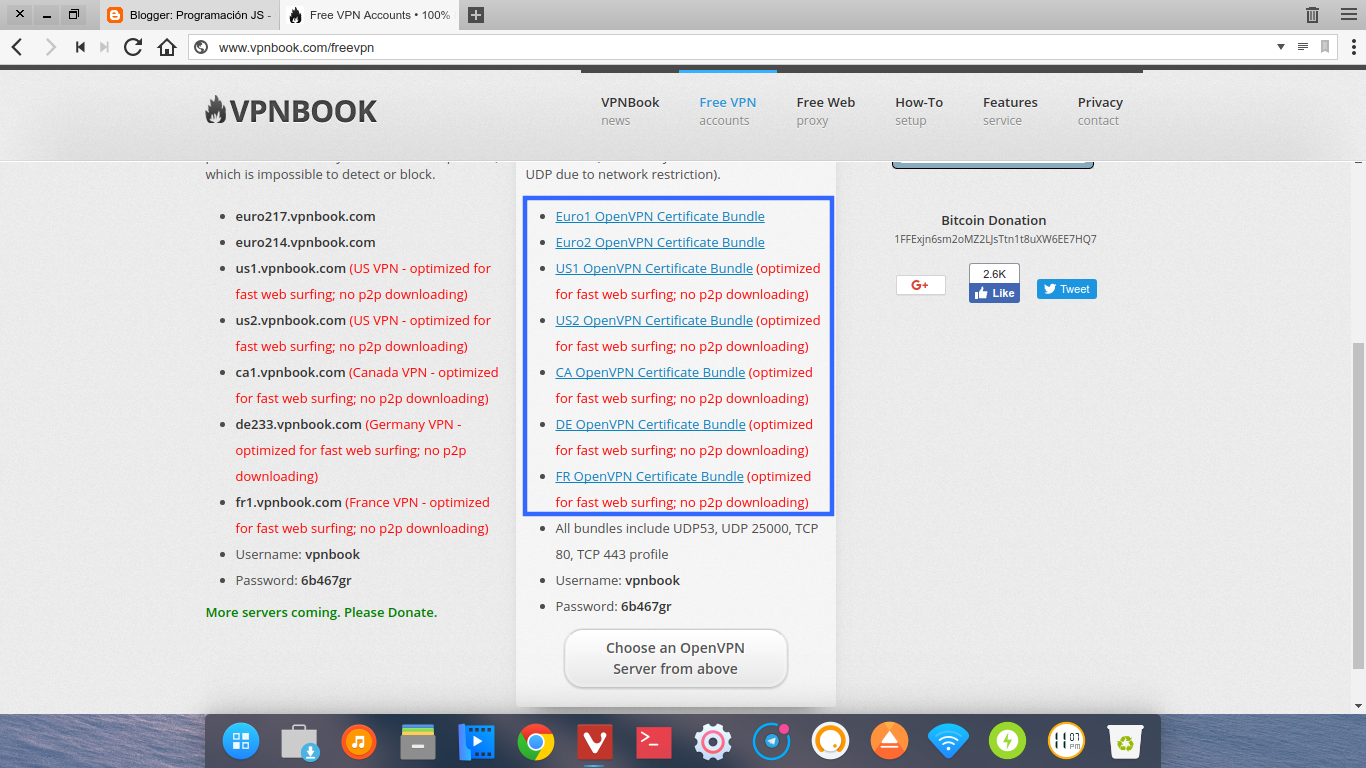This screenshot has width=1366, height=768.
Task: Open the launcher icon in the dock
Action: pyautogui.click(x=241, y=741)
